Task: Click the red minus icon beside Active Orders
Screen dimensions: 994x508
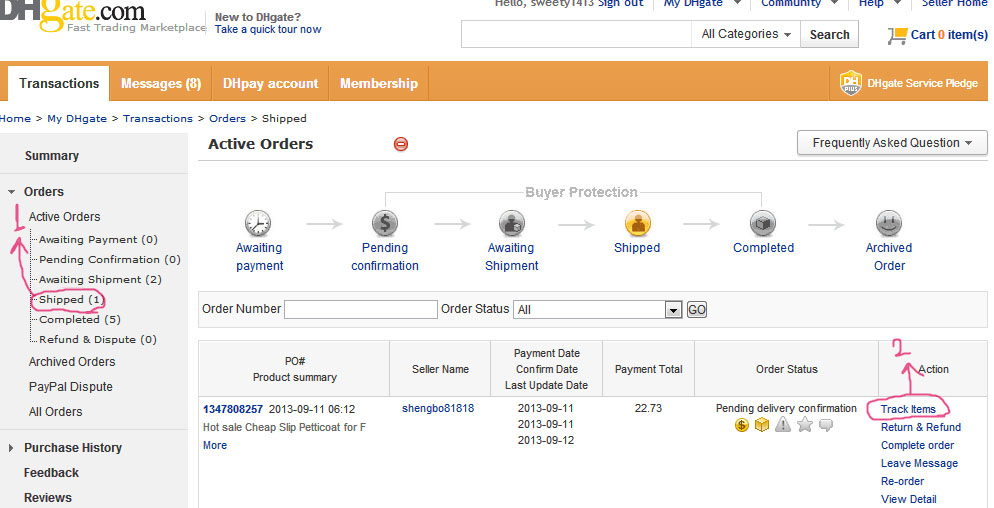Action: tap(401, 144)
